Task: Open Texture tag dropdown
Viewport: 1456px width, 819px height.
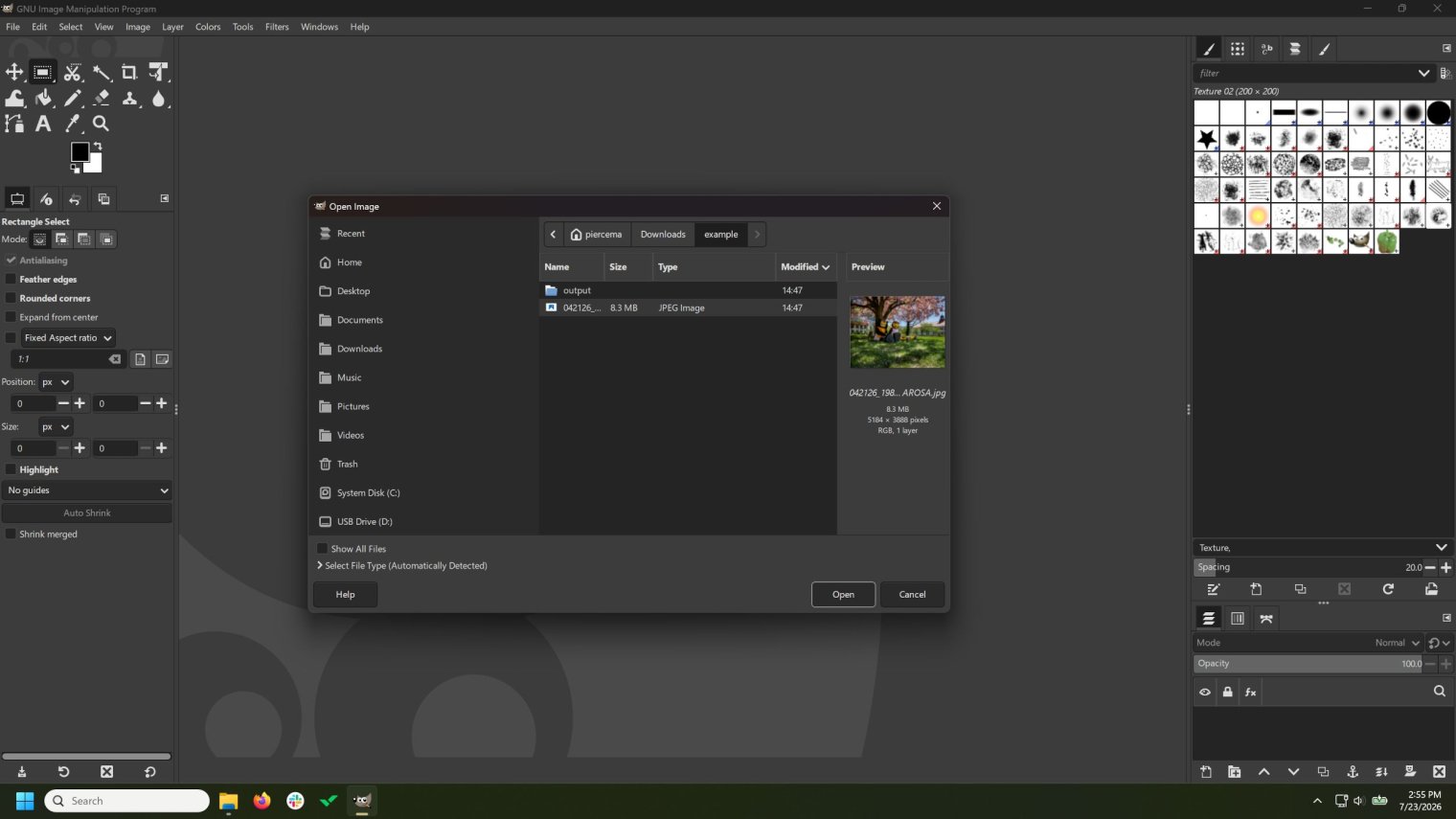Action: click(x=1441, y=548)
